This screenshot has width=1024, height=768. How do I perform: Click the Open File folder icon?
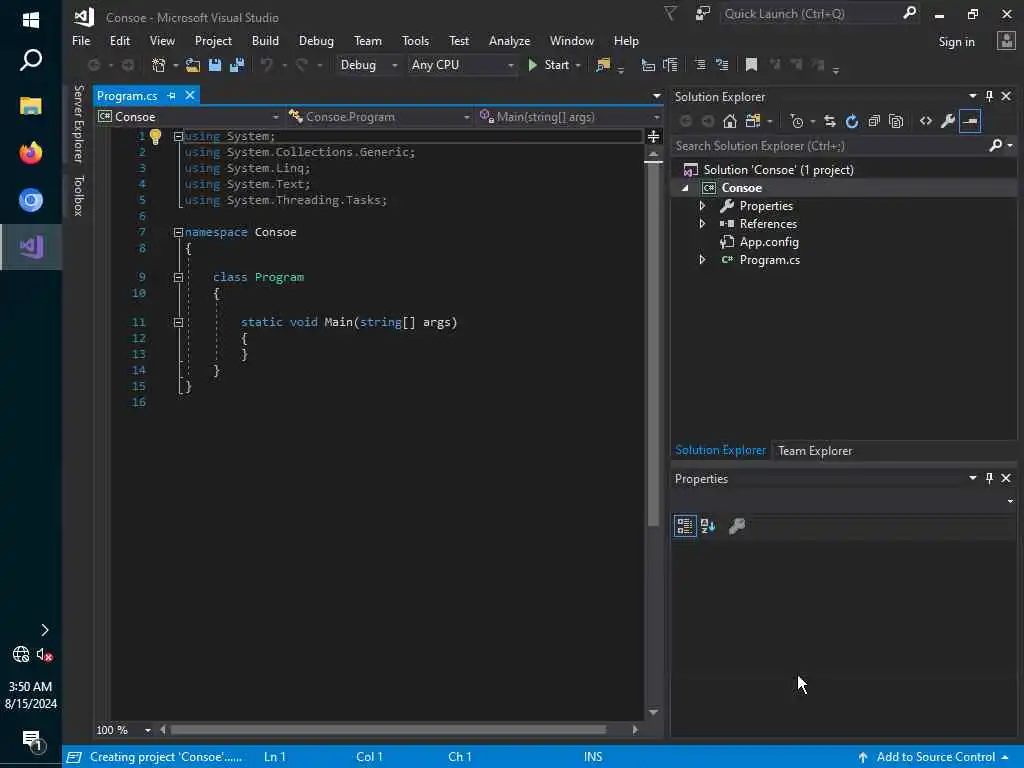(193, 65)
